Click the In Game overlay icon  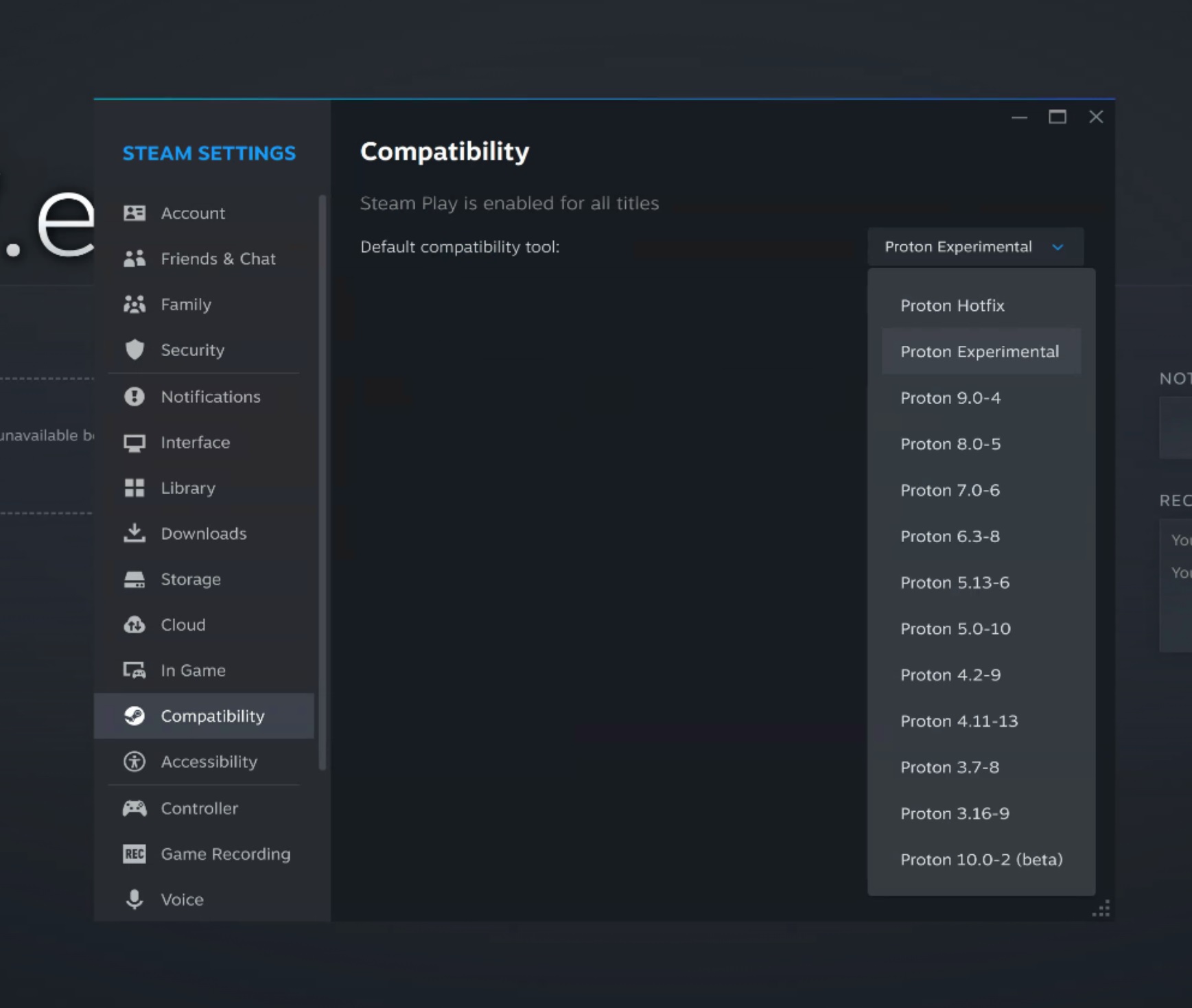coord(135,670)
